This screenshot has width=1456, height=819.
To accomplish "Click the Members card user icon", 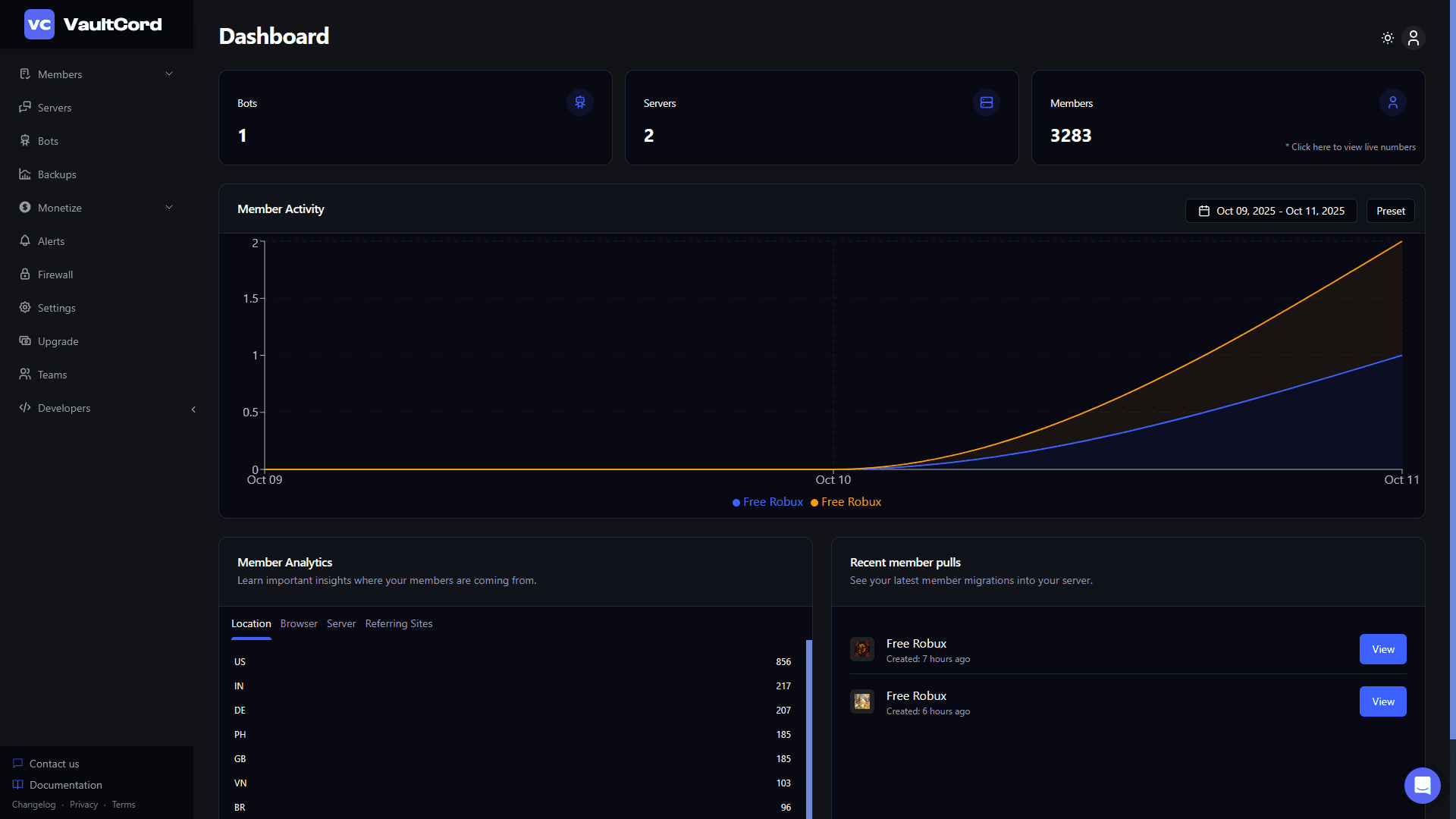I will pos(1393,102).
